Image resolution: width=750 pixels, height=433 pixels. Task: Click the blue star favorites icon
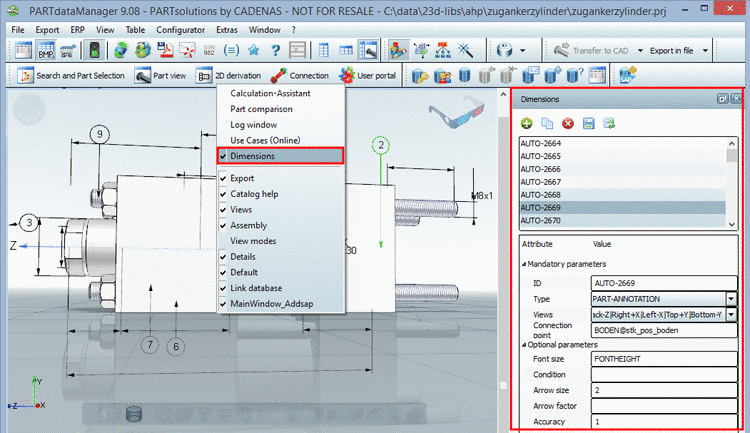(x=254, y=50)
